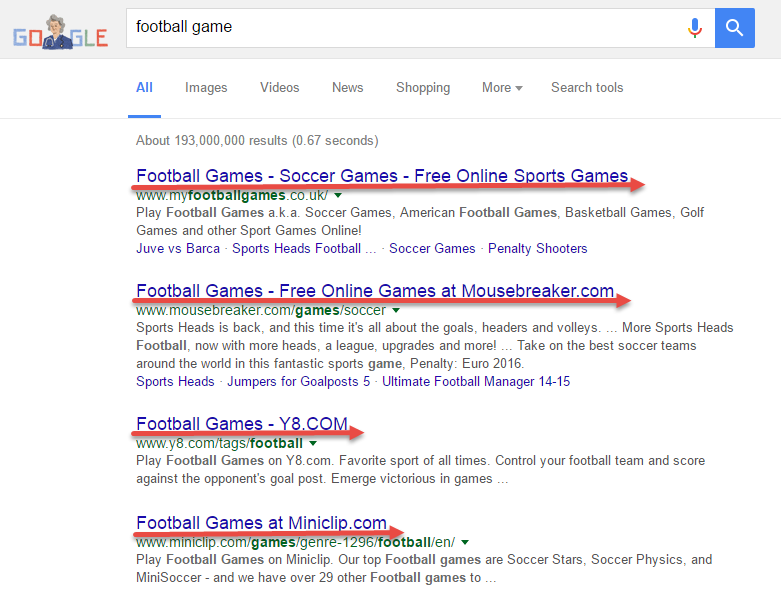Open the 'Sports Heads' sitelink under Mousebreaker
This screenshot has height=598, width=781.
pyautogui.click(x=175, y=381)
